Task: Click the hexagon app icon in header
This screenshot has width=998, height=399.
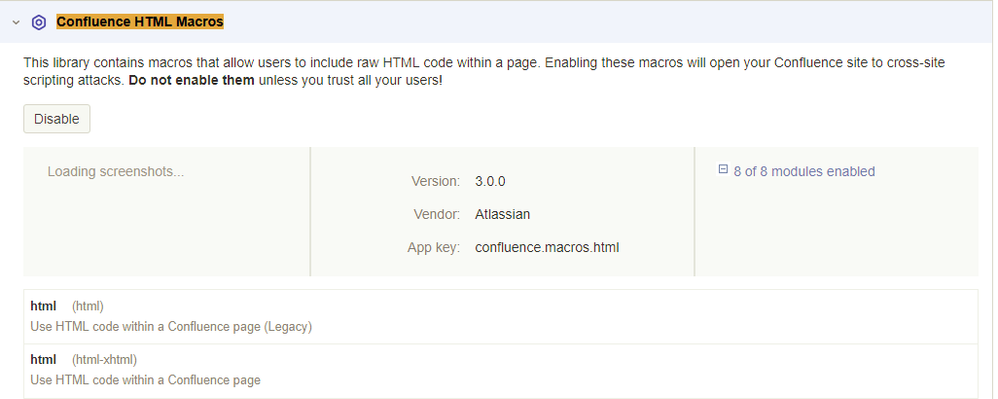Action: point(39,22)
